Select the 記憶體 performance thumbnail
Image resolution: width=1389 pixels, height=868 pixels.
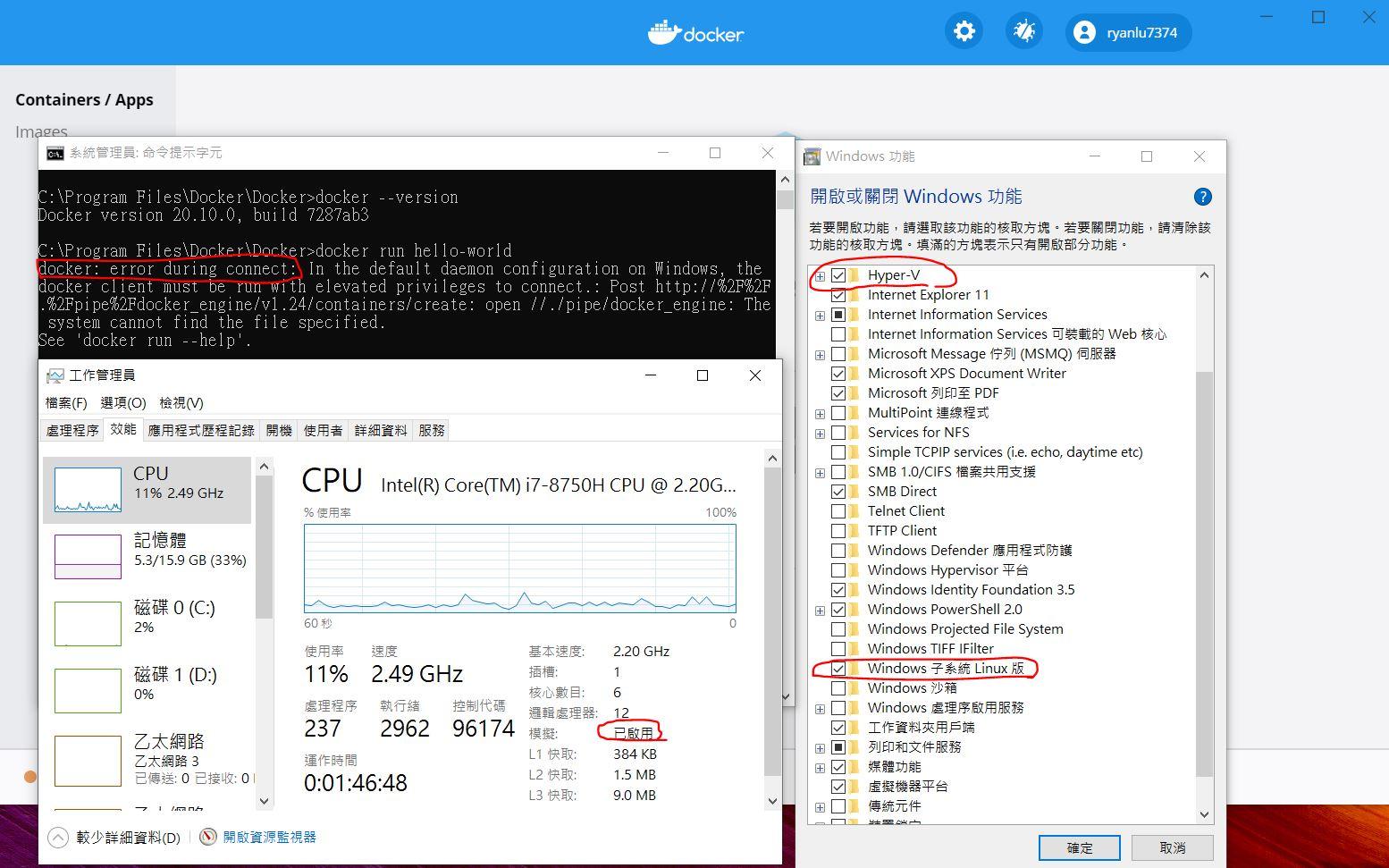click(88, 556)
